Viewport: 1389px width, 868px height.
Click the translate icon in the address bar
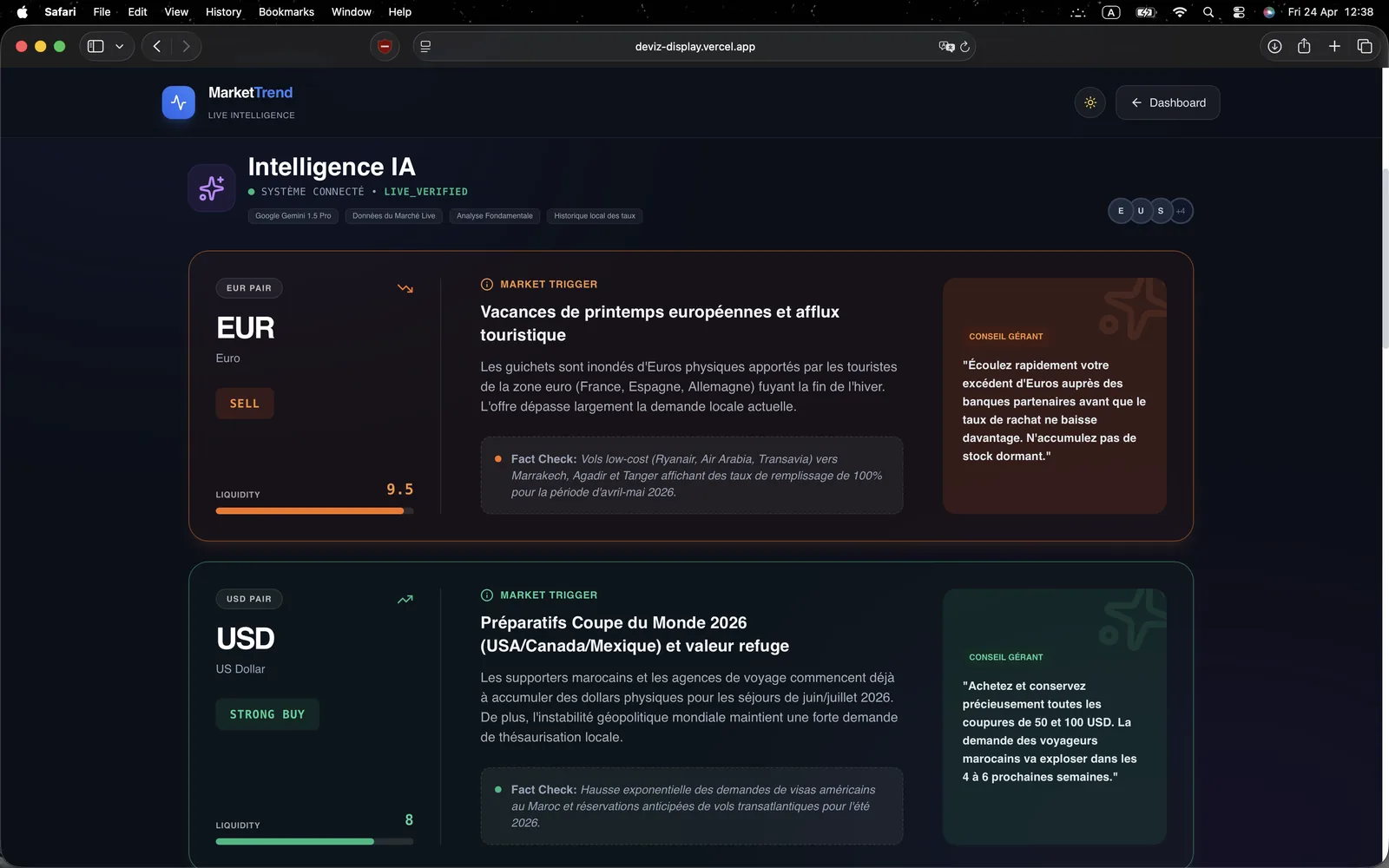tap(946, 46)
